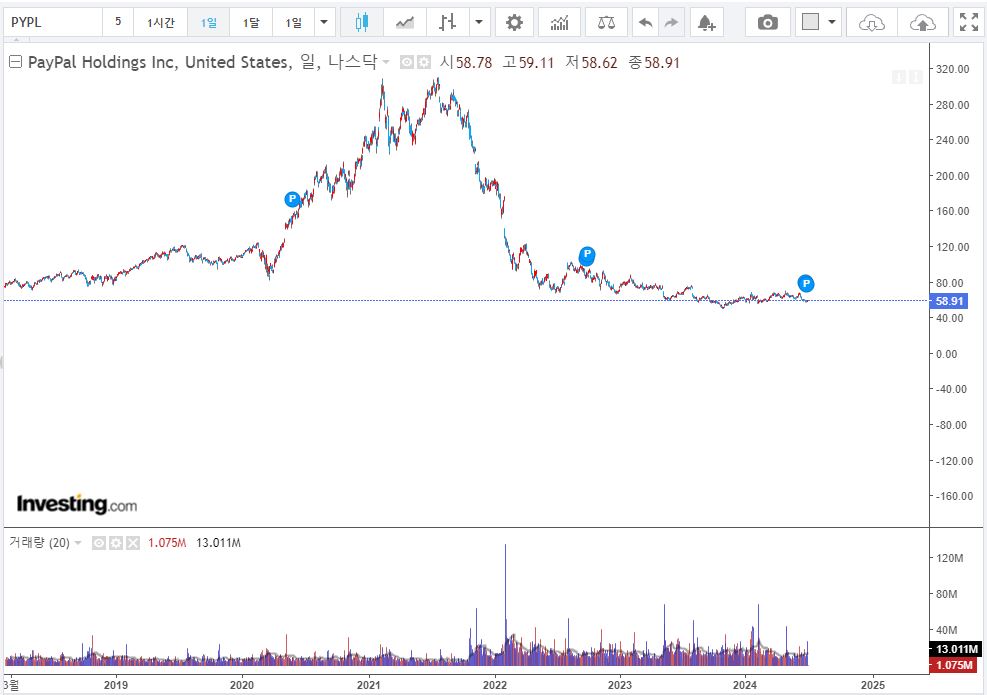This screenshot has width=987, height=695.
Task: Click the 2021 label on the time axis
Action: pyautogui.click(x=368, y=685)
